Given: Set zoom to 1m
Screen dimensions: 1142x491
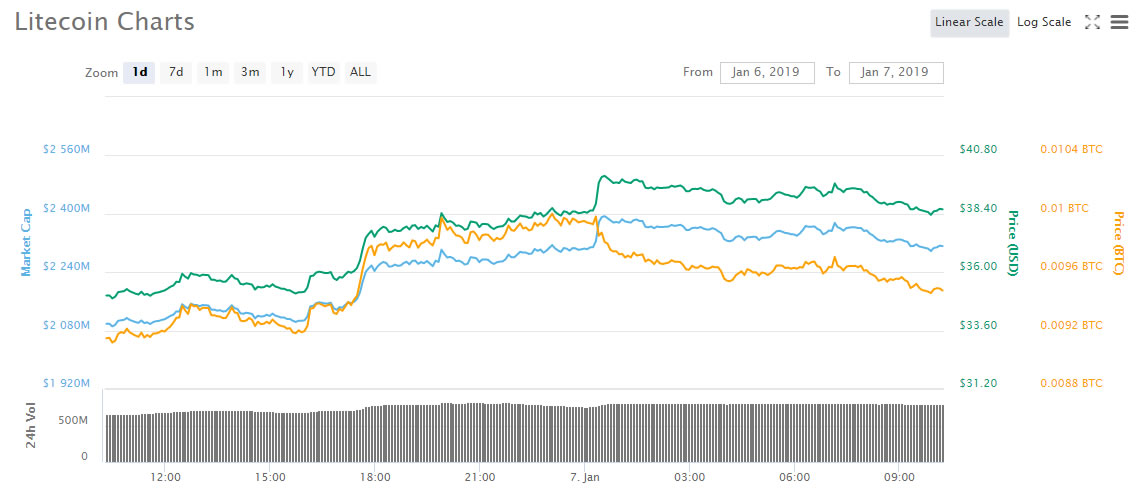Looking at the screenshot, I should (x=213, y=72).
